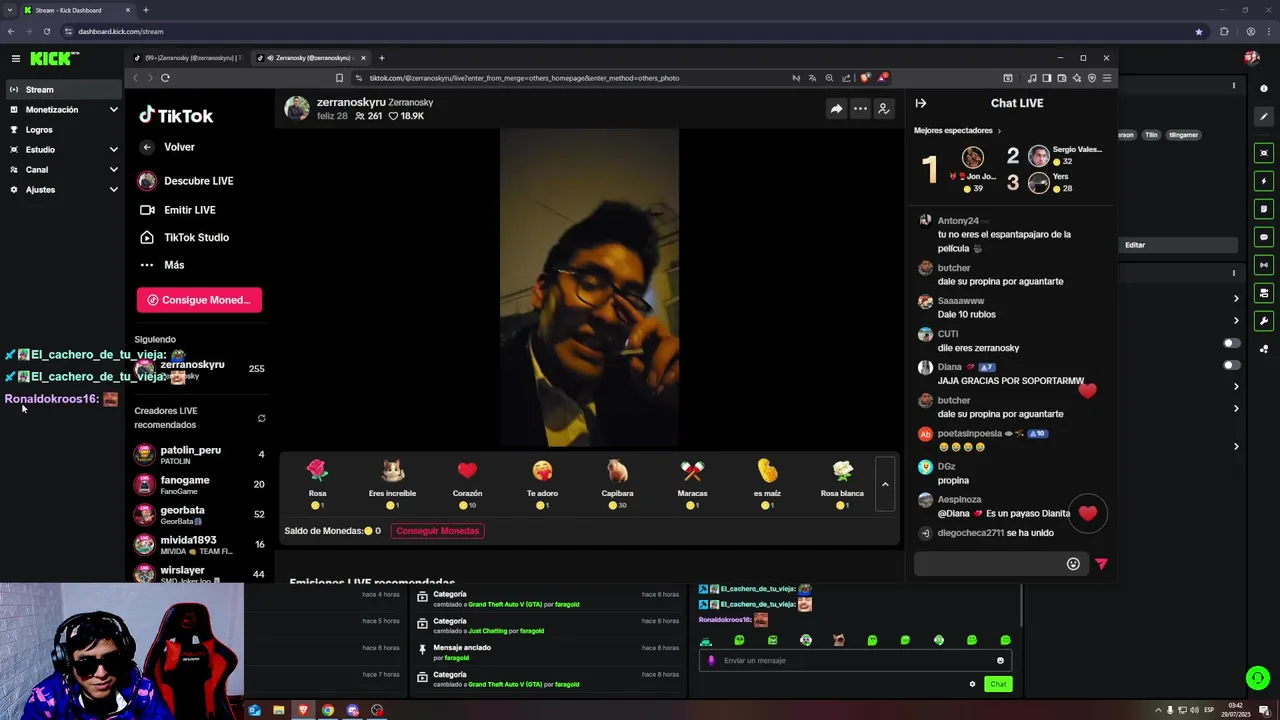Image resolution: width=1280 pixels, height=720 pixels.
Task: Go back with the Volver button
Action: 169,147
